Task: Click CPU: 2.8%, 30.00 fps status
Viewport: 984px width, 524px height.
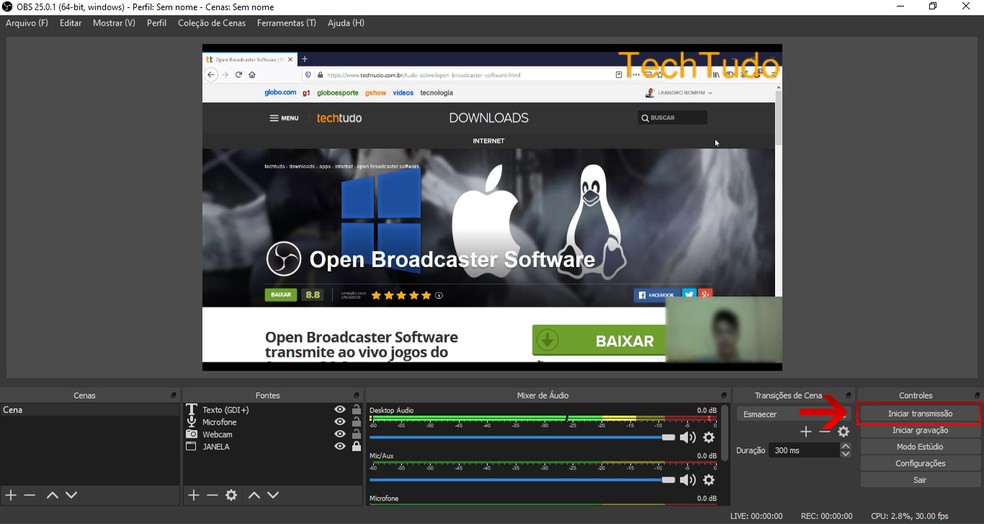Action: [909, 516]
